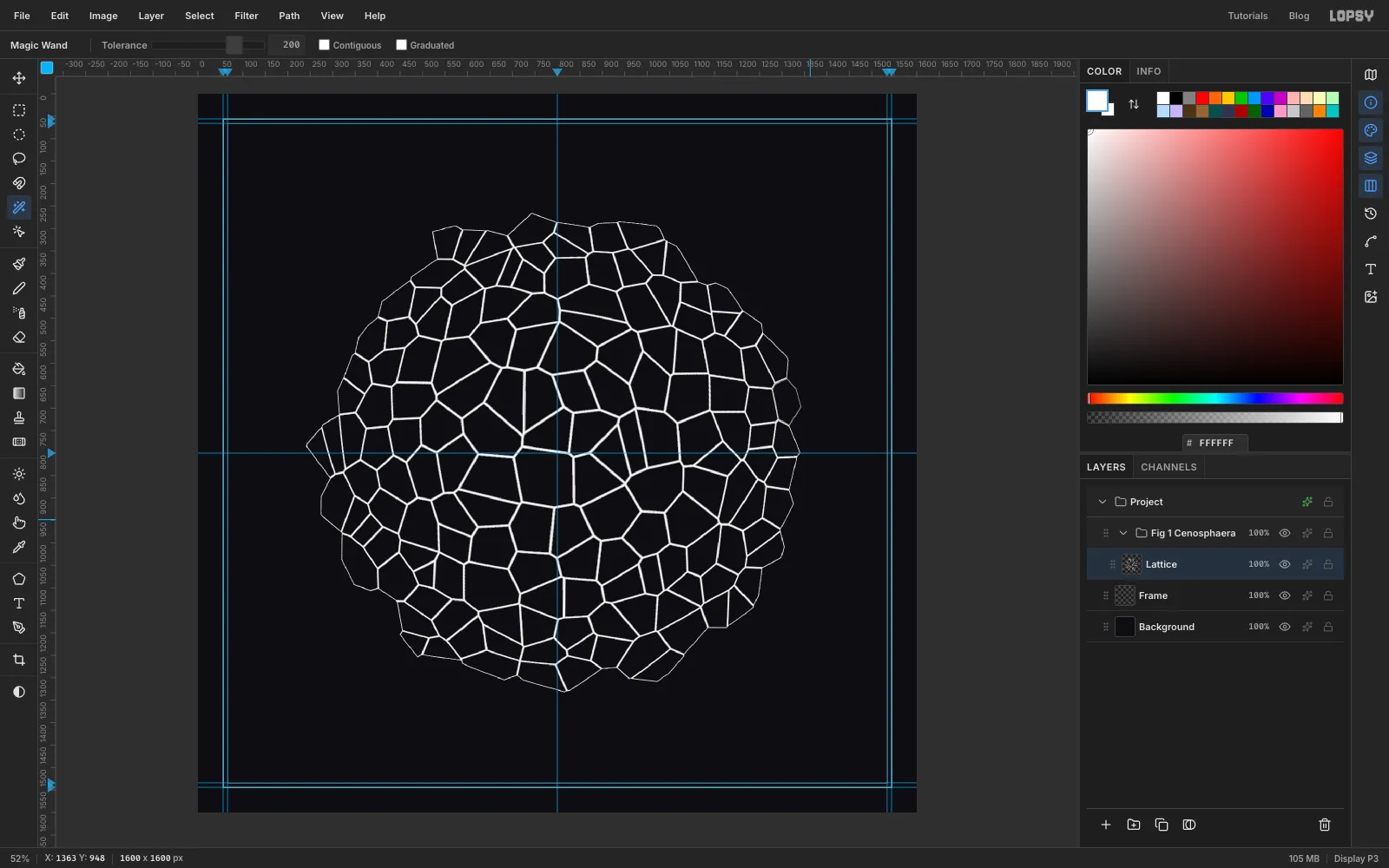Hide the Lattice layer

(x=1285, y=564)
